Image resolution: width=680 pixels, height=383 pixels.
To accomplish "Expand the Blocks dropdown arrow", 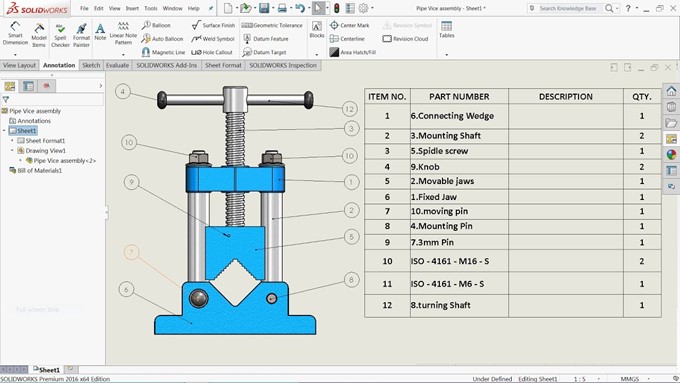I will pyautogui.click(x=317, y=55).
